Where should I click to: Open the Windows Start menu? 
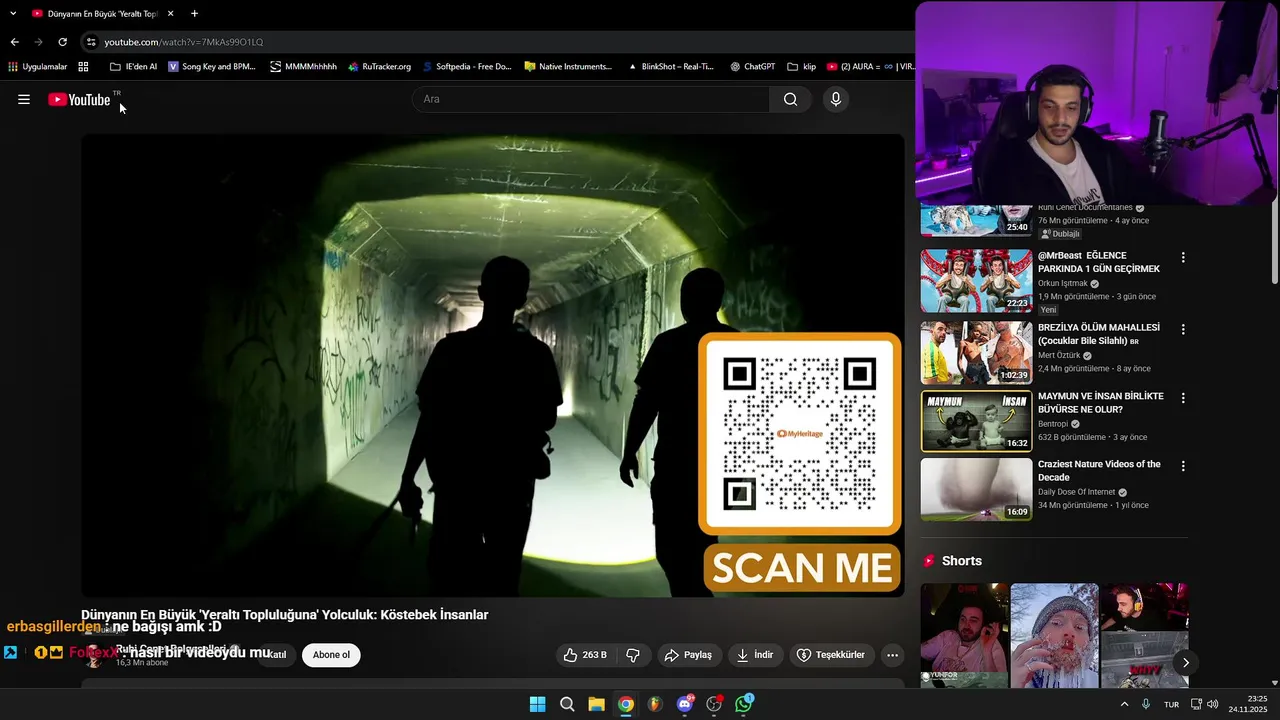point(537,704)
